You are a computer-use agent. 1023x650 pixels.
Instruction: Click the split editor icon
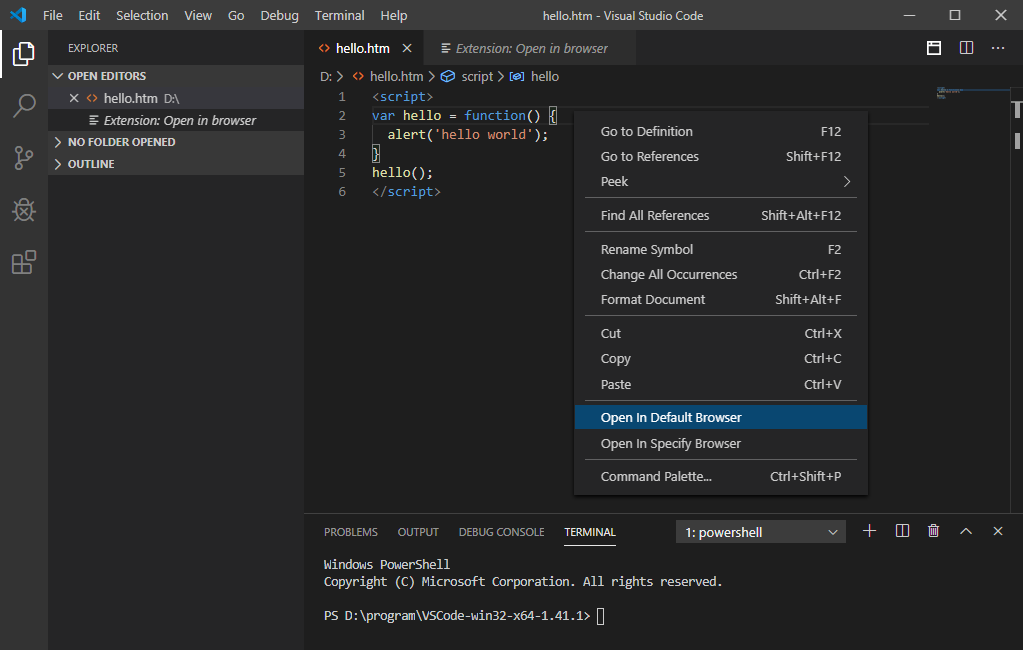966,48
